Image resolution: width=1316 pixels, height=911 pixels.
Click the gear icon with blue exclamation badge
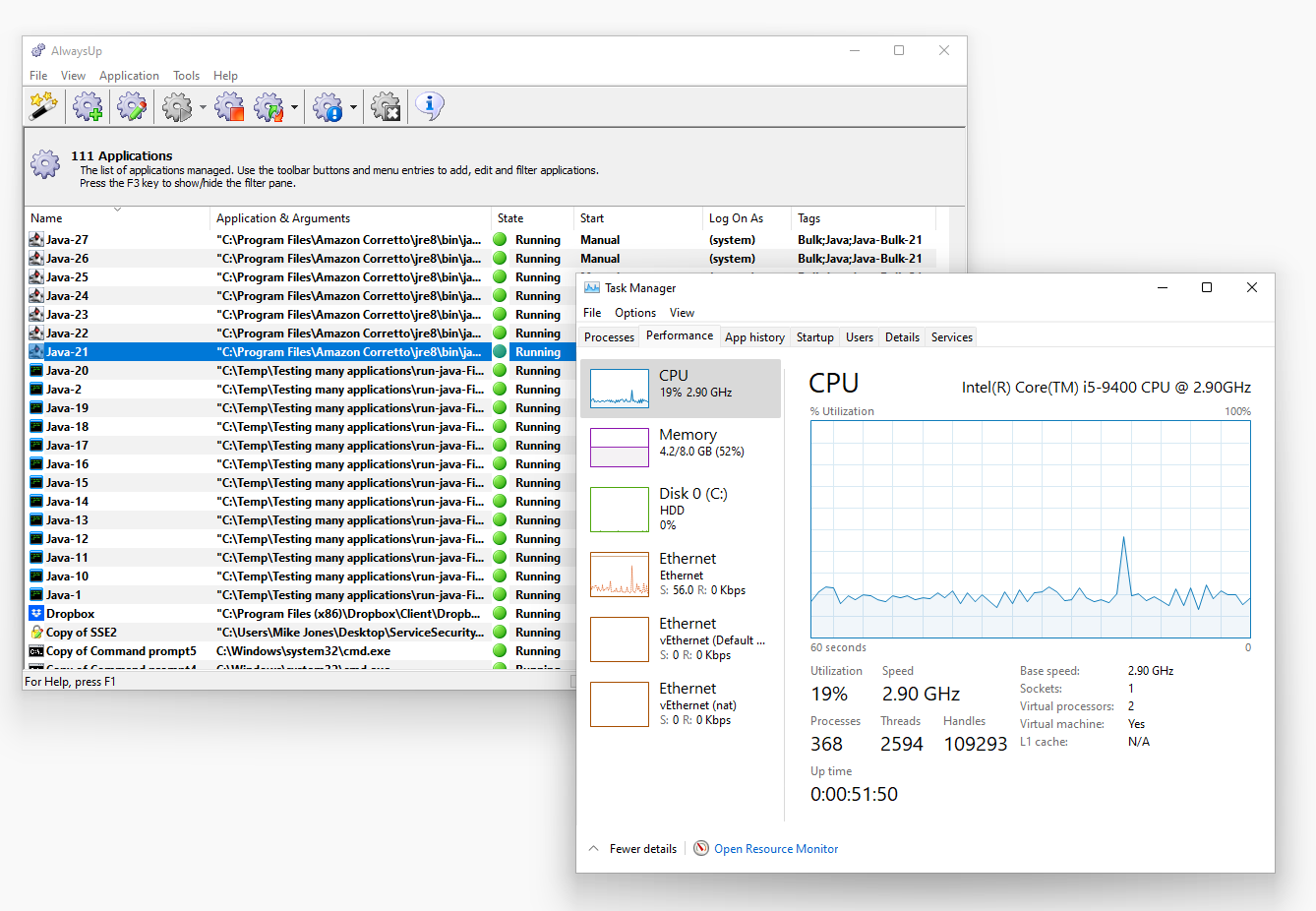(328, 105)
